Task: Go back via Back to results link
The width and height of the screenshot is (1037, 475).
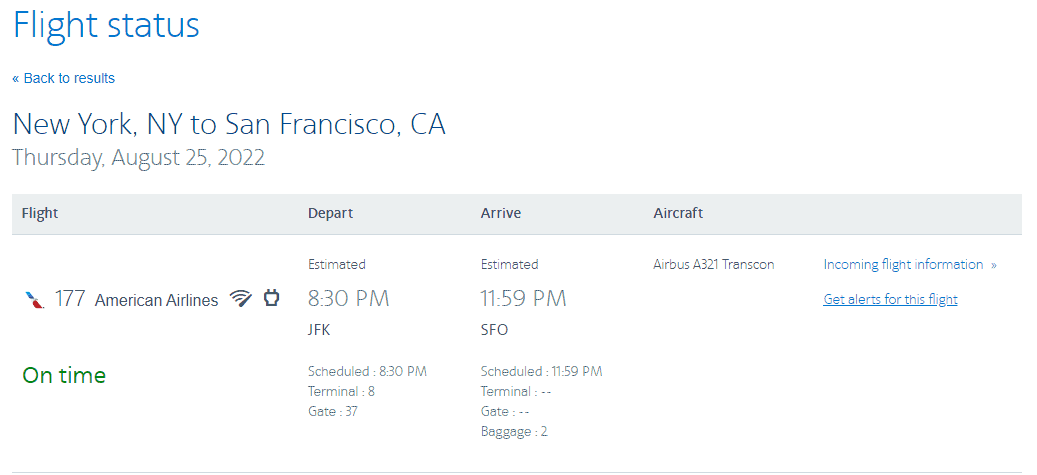Action: coord(63,78)
